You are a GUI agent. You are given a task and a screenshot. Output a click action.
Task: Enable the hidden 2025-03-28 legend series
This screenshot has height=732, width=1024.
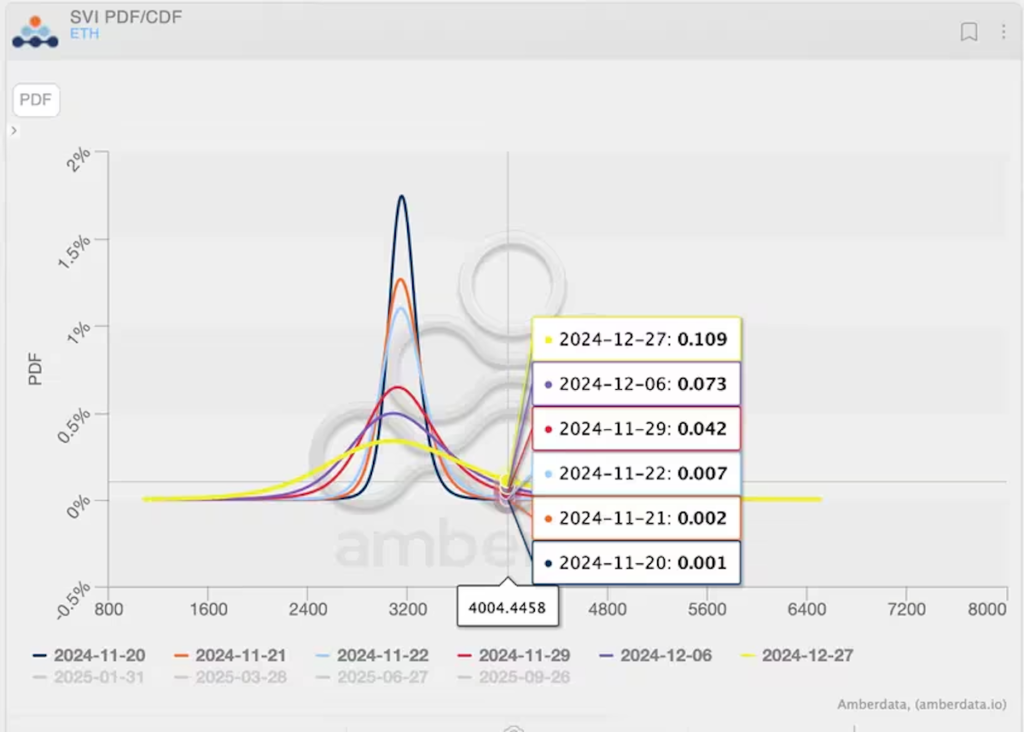[231, 677]
